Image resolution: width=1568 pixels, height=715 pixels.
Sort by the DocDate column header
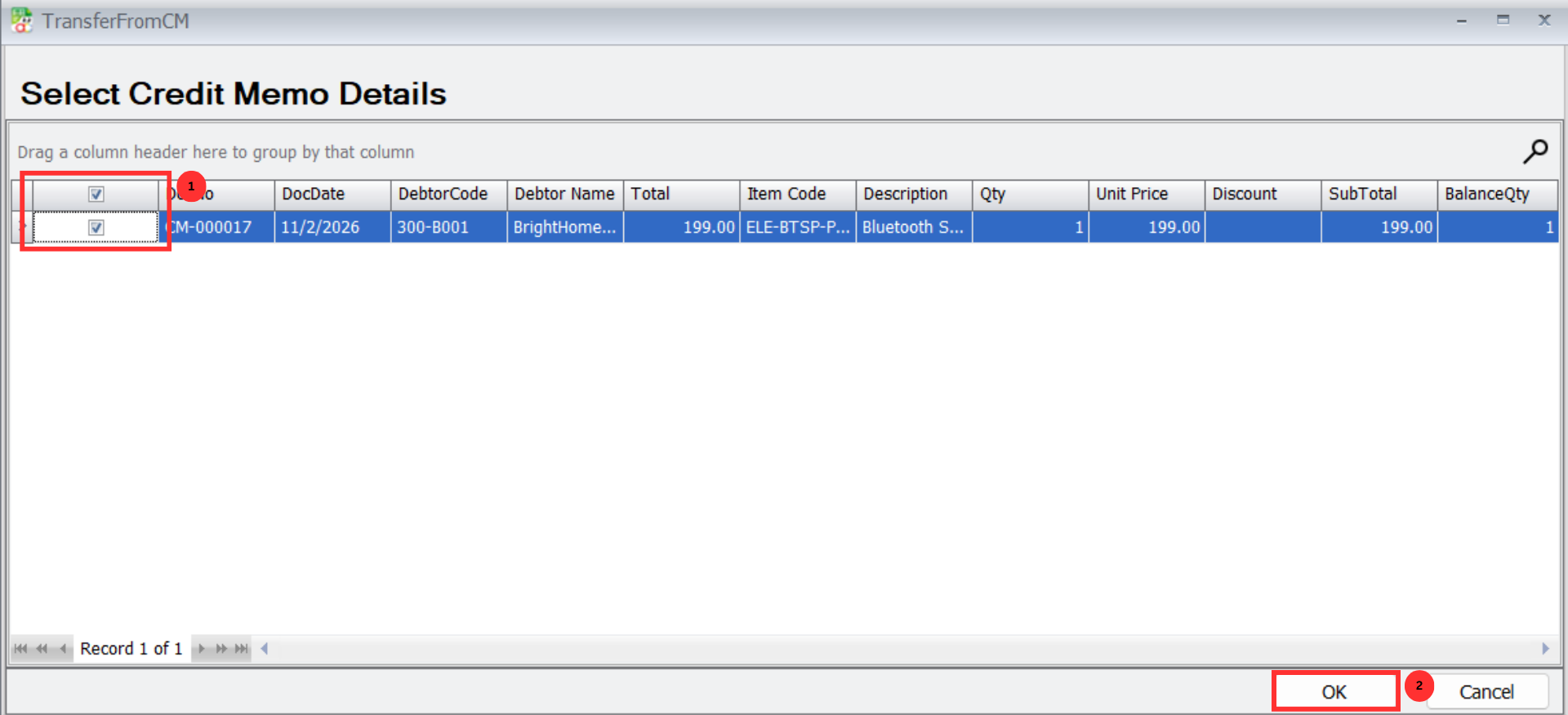332,194
